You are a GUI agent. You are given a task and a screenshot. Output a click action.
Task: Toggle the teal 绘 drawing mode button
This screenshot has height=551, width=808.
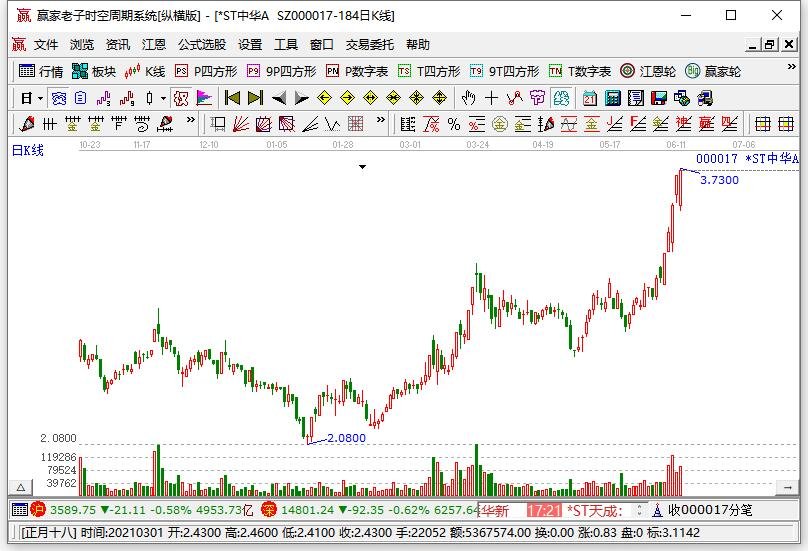click(x=560, y=98)
